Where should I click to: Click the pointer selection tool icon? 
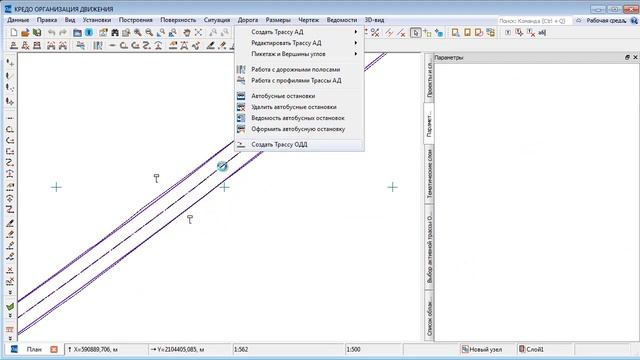(x=416, y=33)
